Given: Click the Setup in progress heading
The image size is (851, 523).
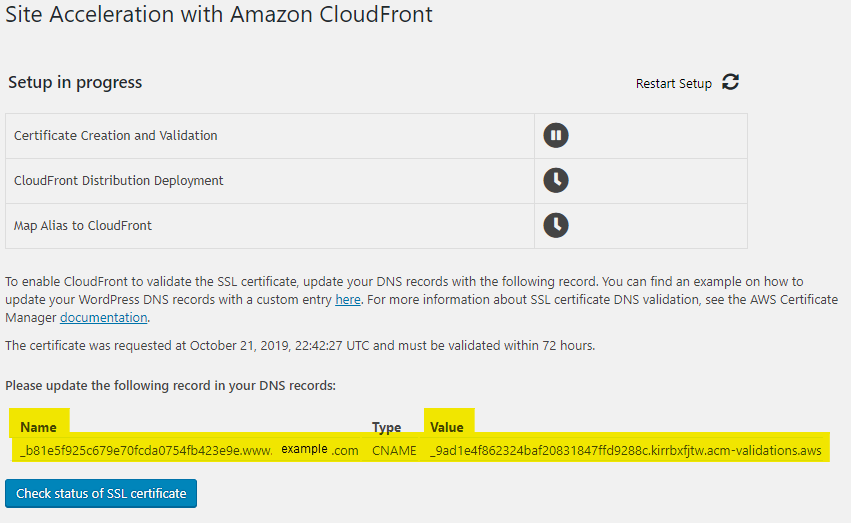Looking at the screenshot, I should click(x=75, y=82).
